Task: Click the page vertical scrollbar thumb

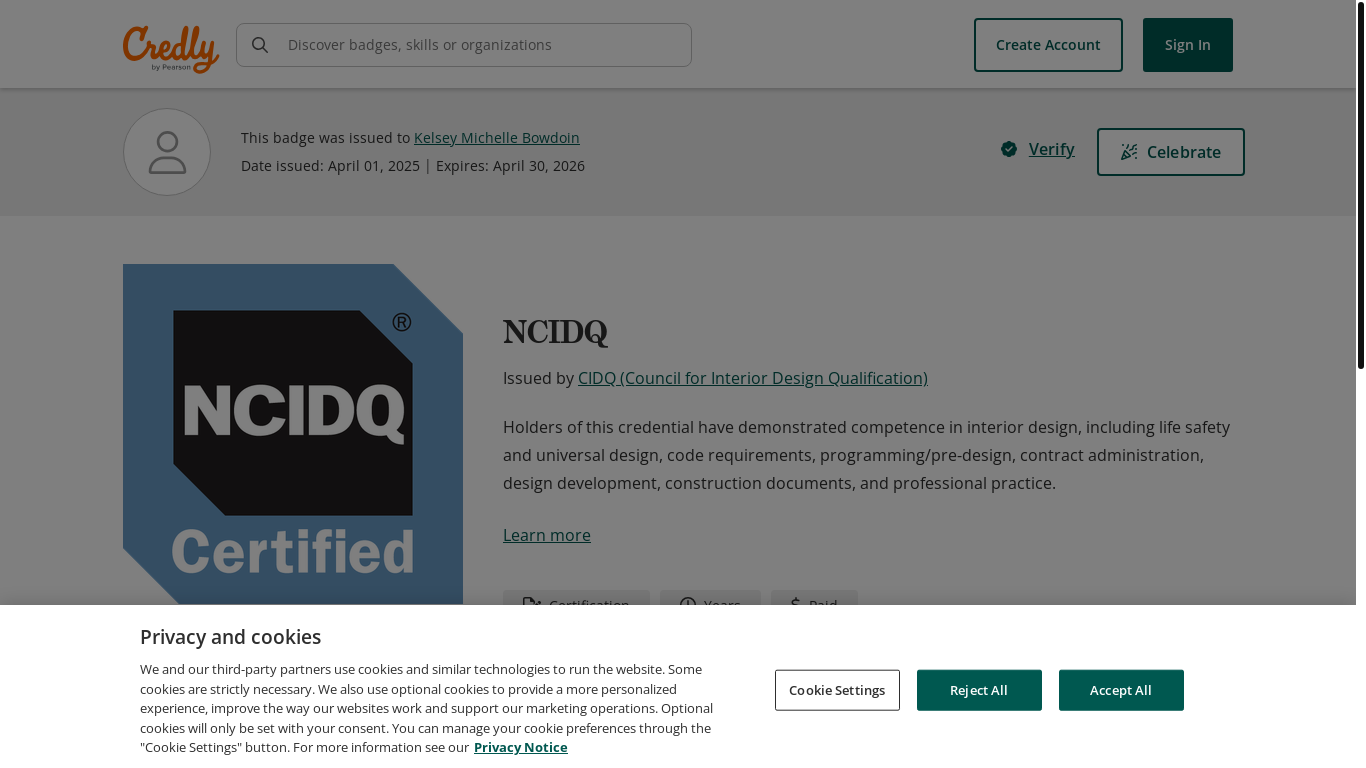Action: (1360, 186)
